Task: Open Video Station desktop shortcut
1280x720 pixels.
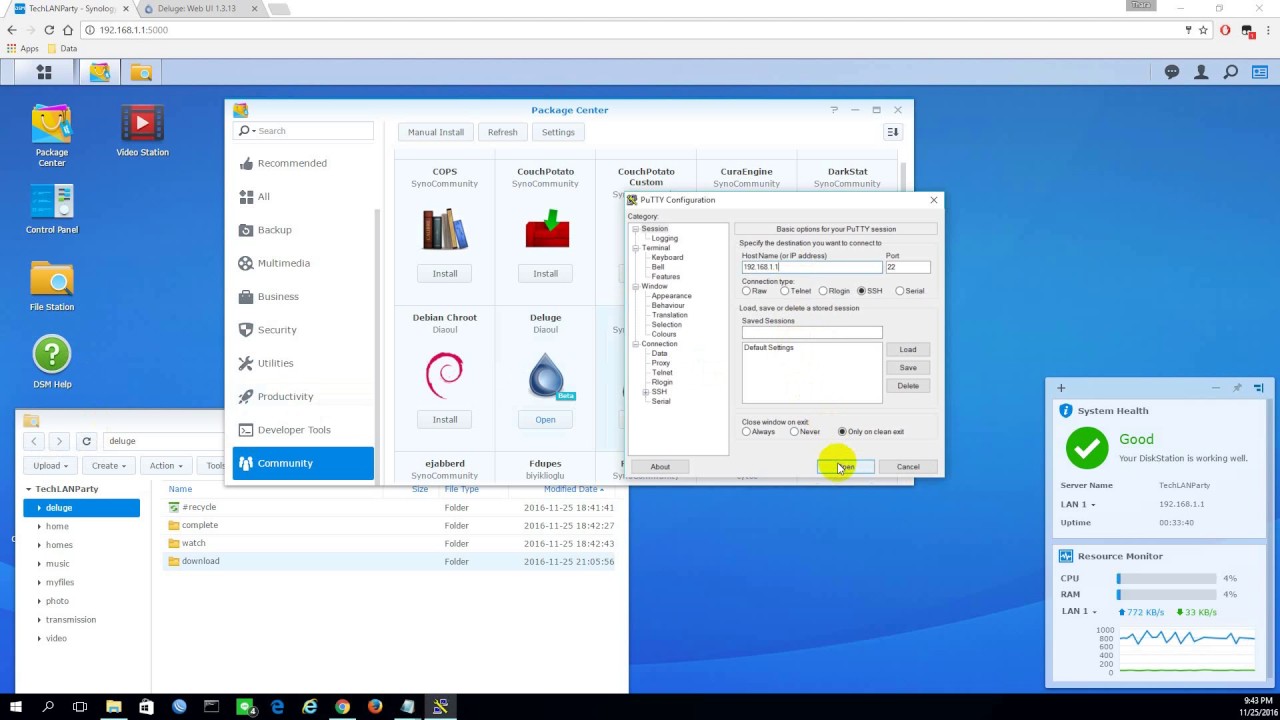Action: click(142, 130)
